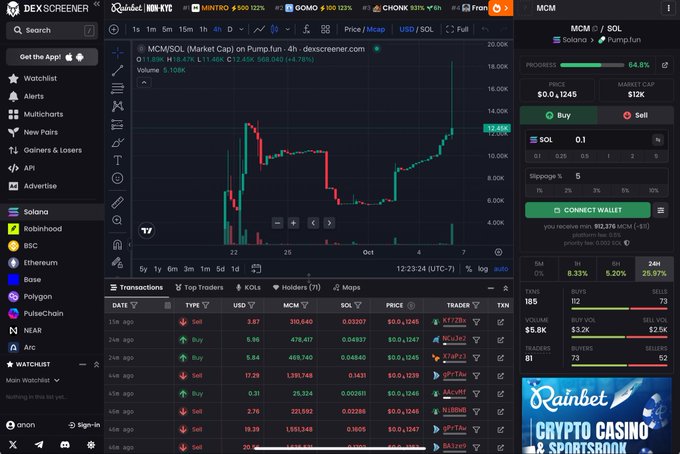Open TYPE column filter

(x=206, y=305)
